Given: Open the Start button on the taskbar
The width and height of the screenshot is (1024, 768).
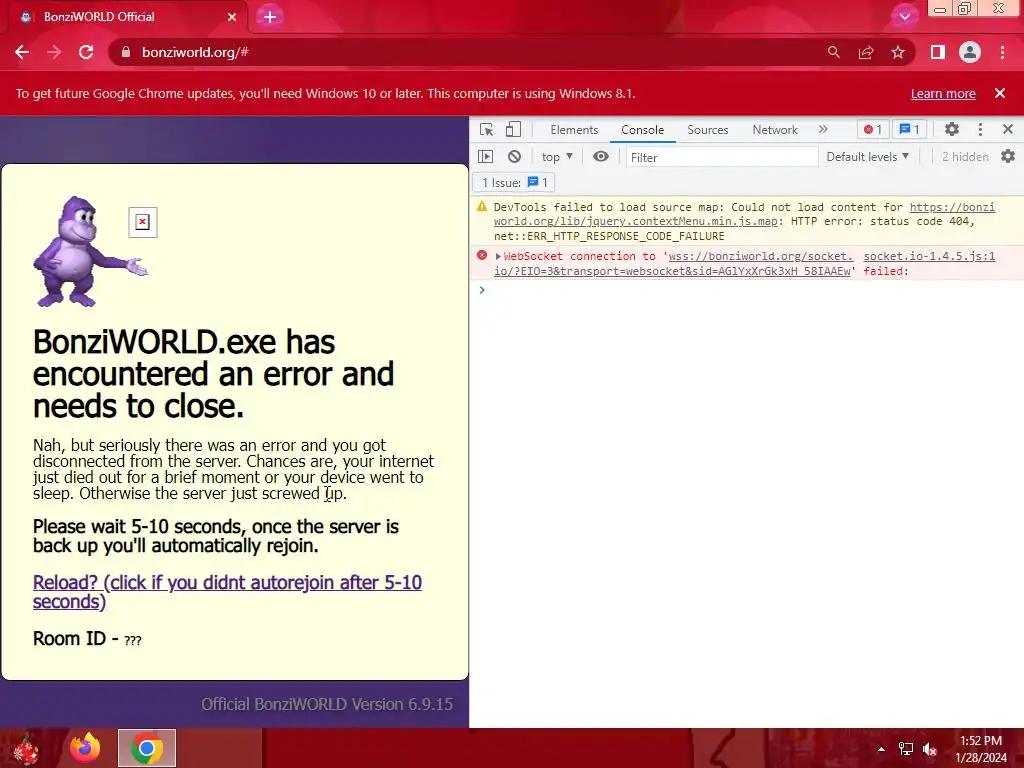Looking at the screenshot, I should 25,748.
